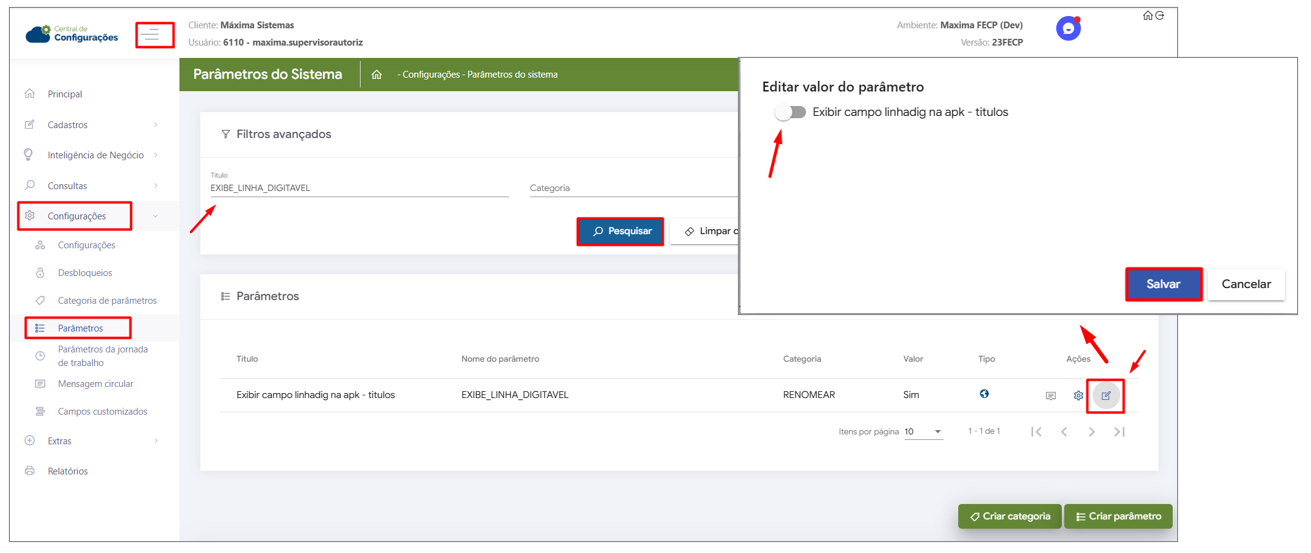Select Desbloqueios submenu item

(x=85, y=273)
